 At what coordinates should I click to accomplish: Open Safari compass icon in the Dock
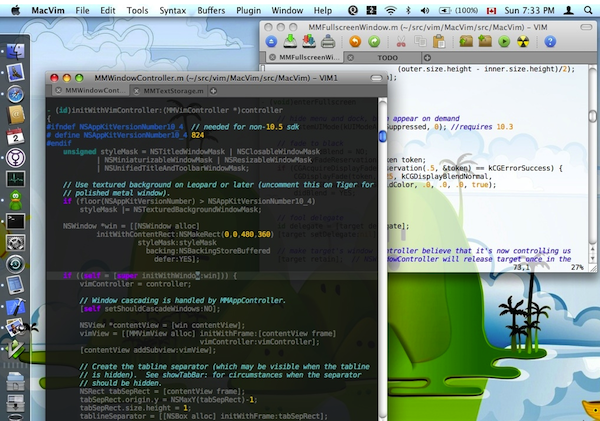tap(16, 94)
